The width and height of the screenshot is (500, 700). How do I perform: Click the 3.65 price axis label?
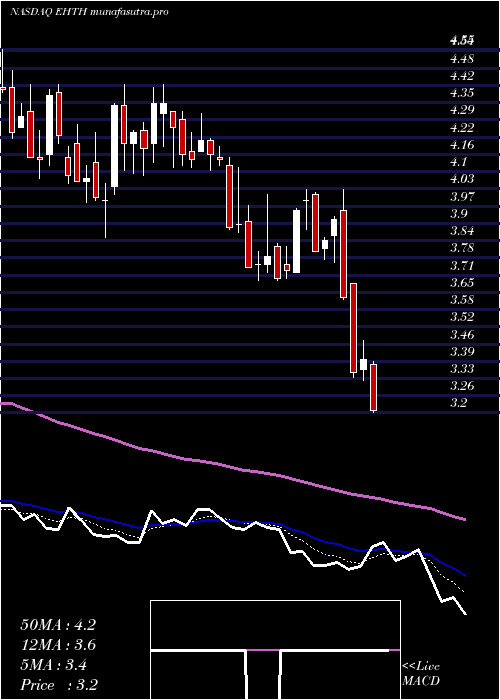pyautogui.click(x=462, y=283)
